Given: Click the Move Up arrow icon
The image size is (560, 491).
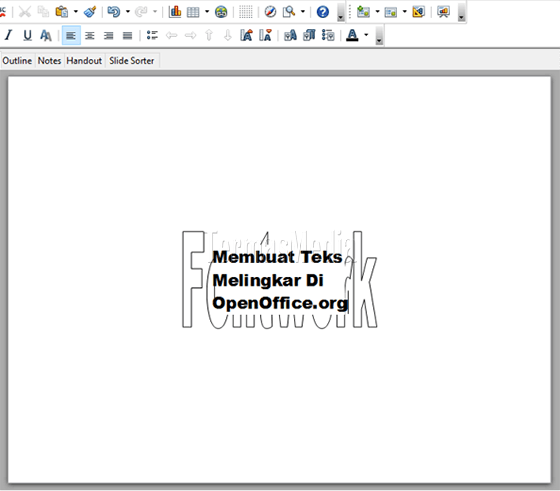Looking at the screenshot, I should click(x=209, y=35).
